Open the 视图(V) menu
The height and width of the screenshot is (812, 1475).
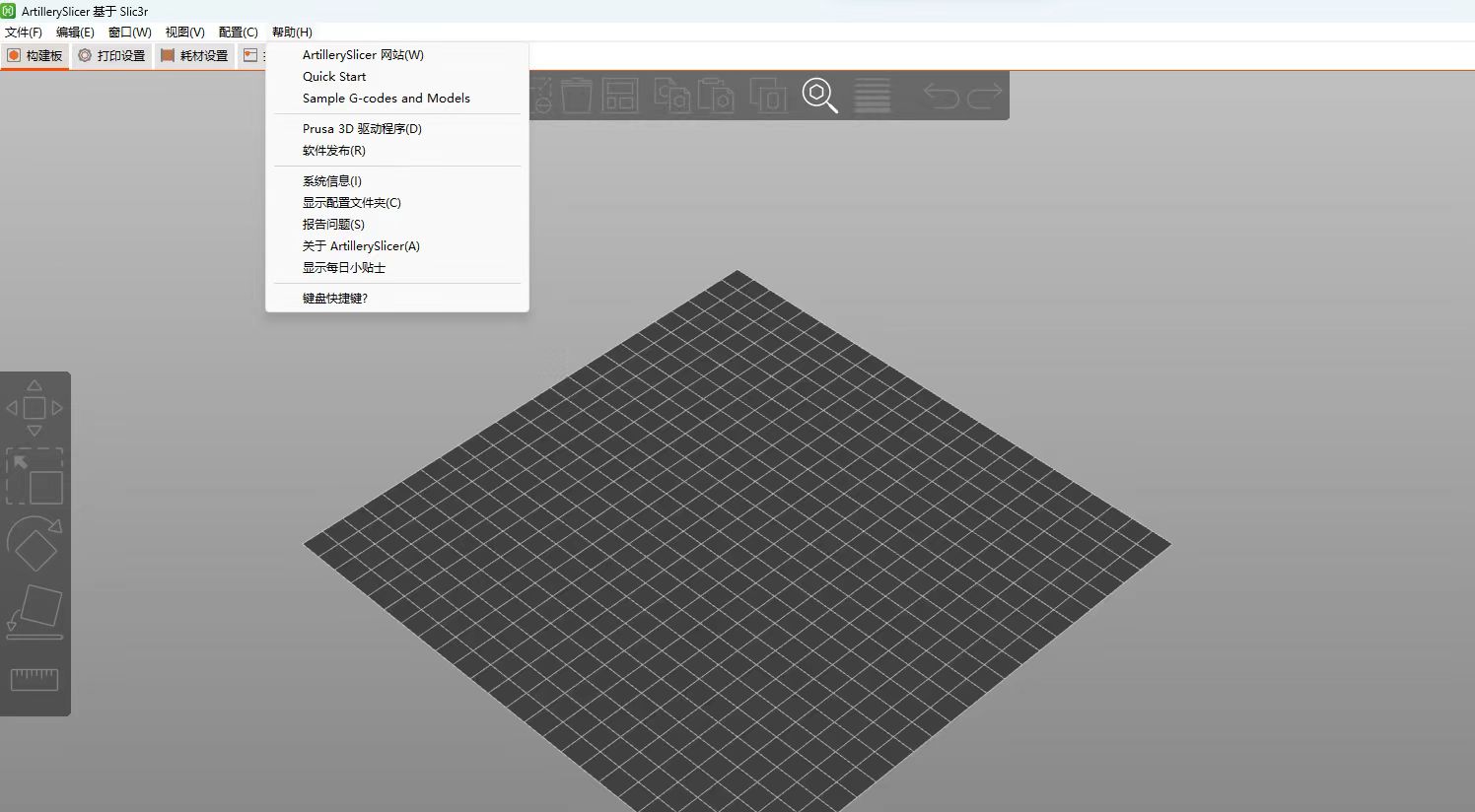184,33
